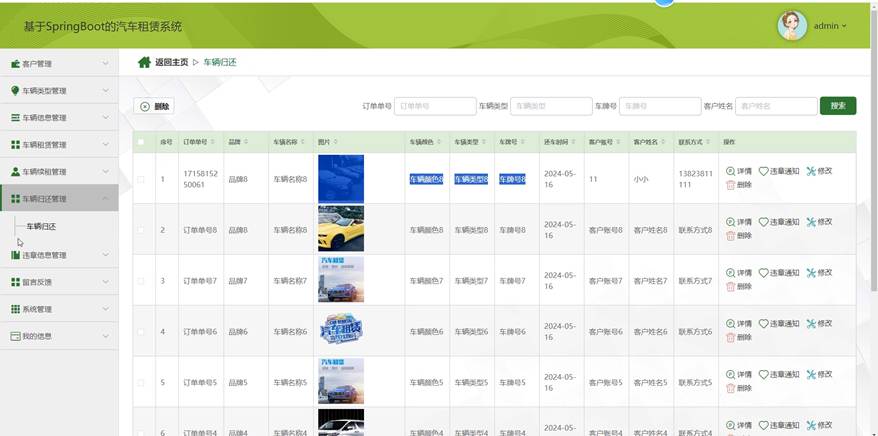This screenshot has width=878, height=436.
Task: Click 删除 trash icon in row 4
Action: [730, 337]
